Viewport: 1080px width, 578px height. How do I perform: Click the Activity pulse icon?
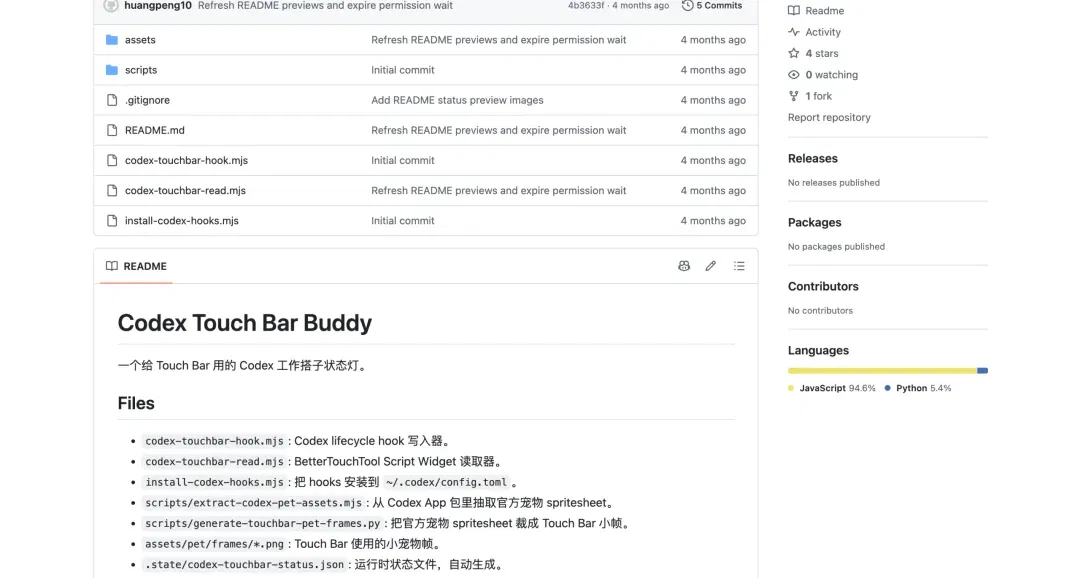click(794, 32)
